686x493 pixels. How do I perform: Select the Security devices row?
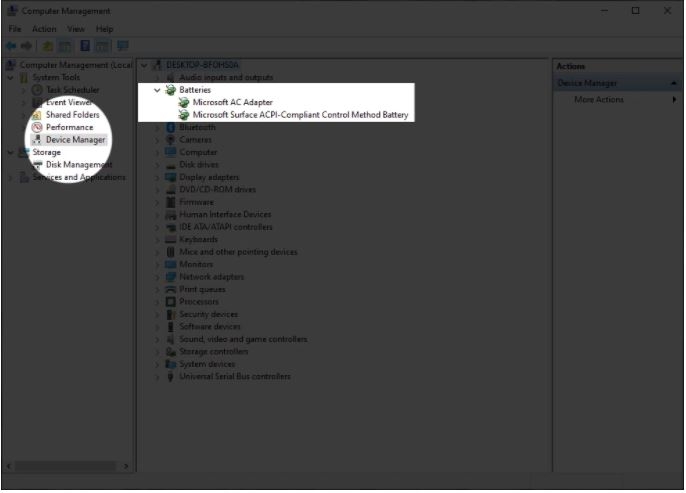point(208,315)
